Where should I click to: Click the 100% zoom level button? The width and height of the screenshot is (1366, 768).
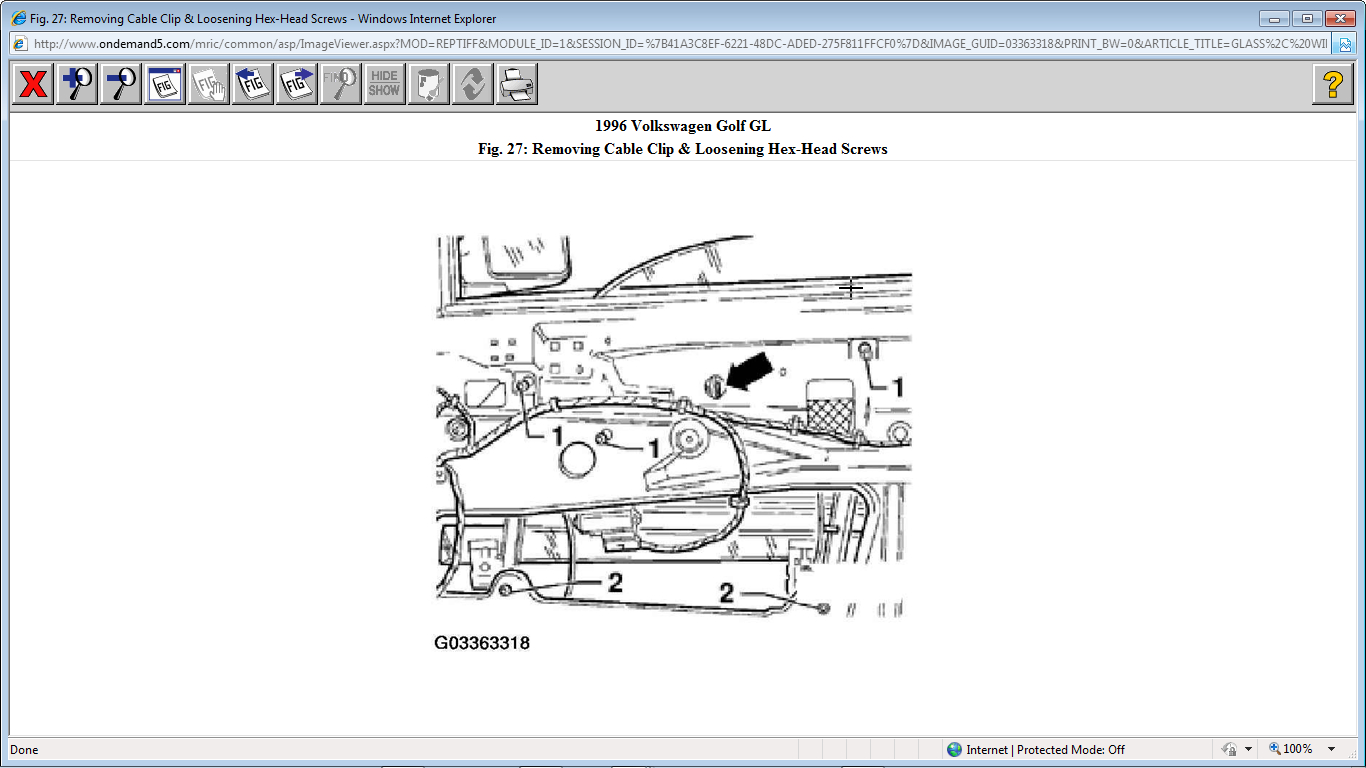pos(1291,749)
